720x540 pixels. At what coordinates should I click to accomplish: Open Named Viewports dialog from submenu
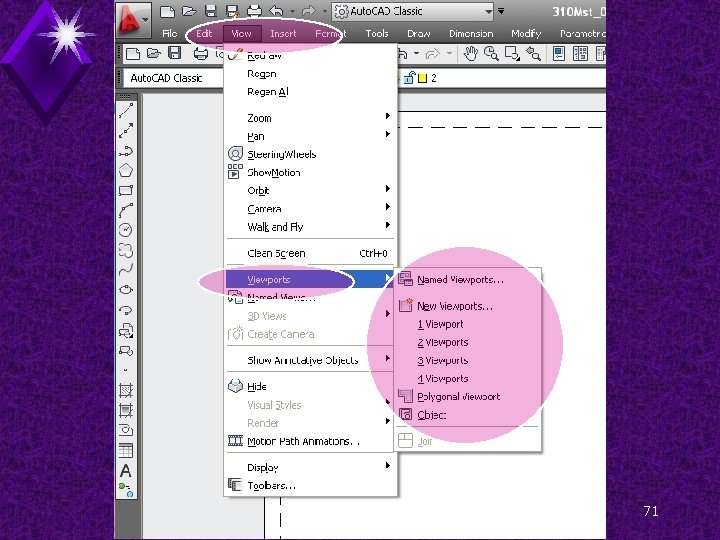468,280
